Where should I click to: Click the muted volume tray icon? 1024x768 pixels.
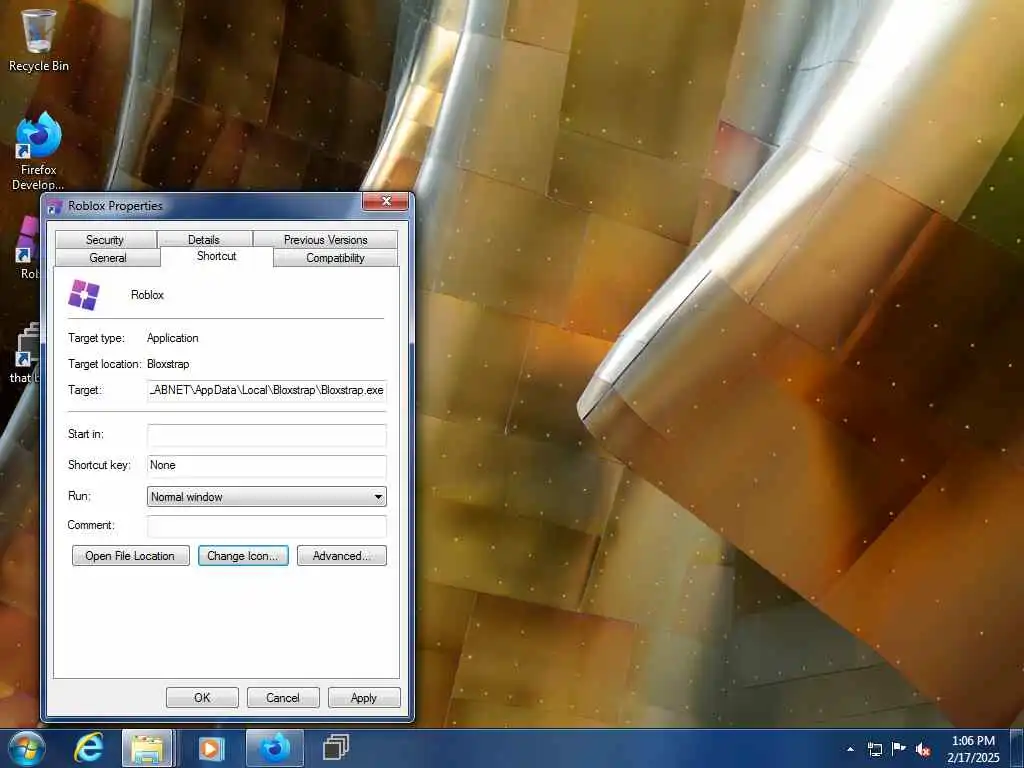click(x=923, y=749)
